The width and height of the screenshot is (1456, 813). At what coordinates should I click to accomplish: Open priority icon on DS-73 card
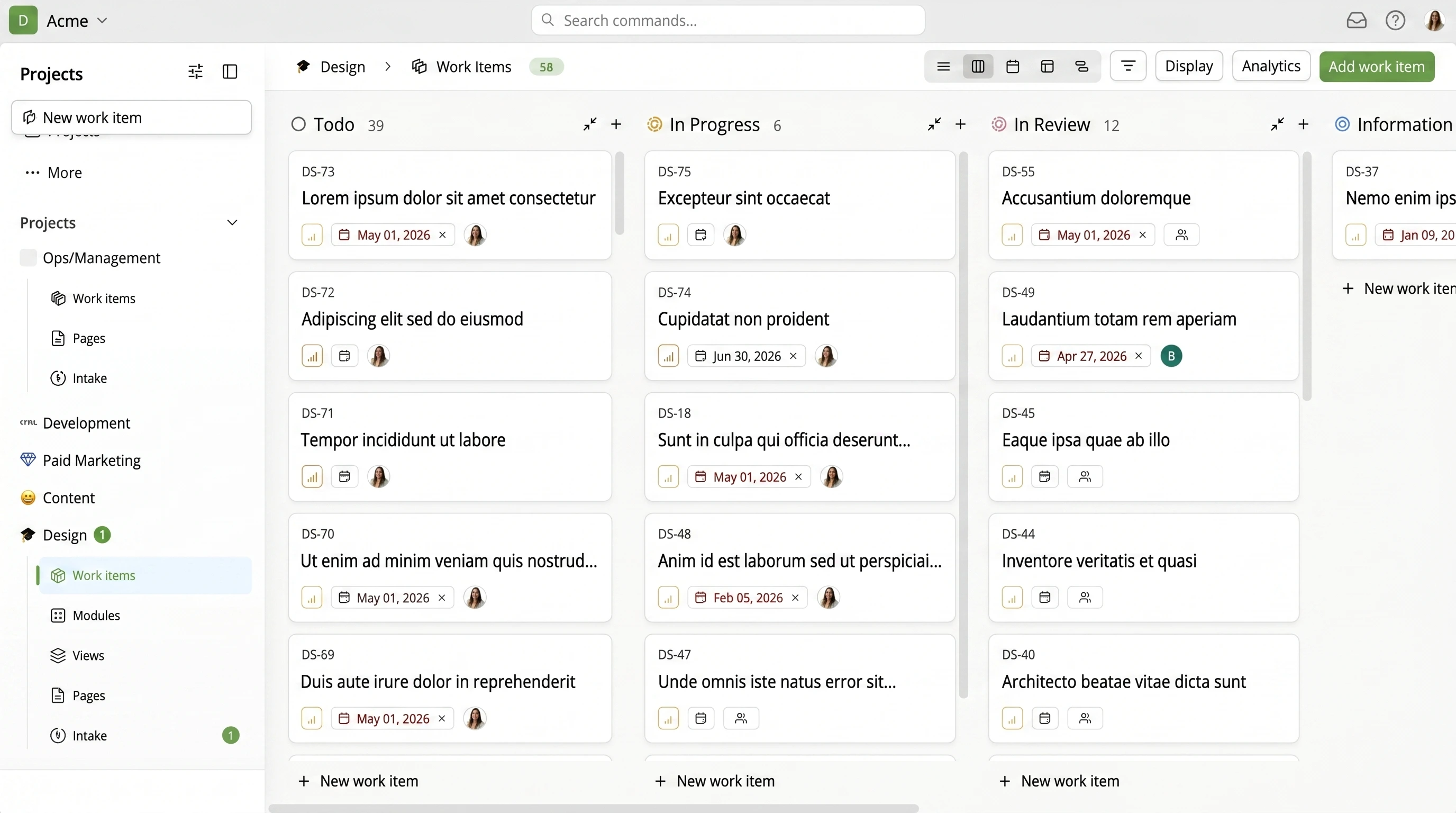pyautogui.click(x=312, y=235)
